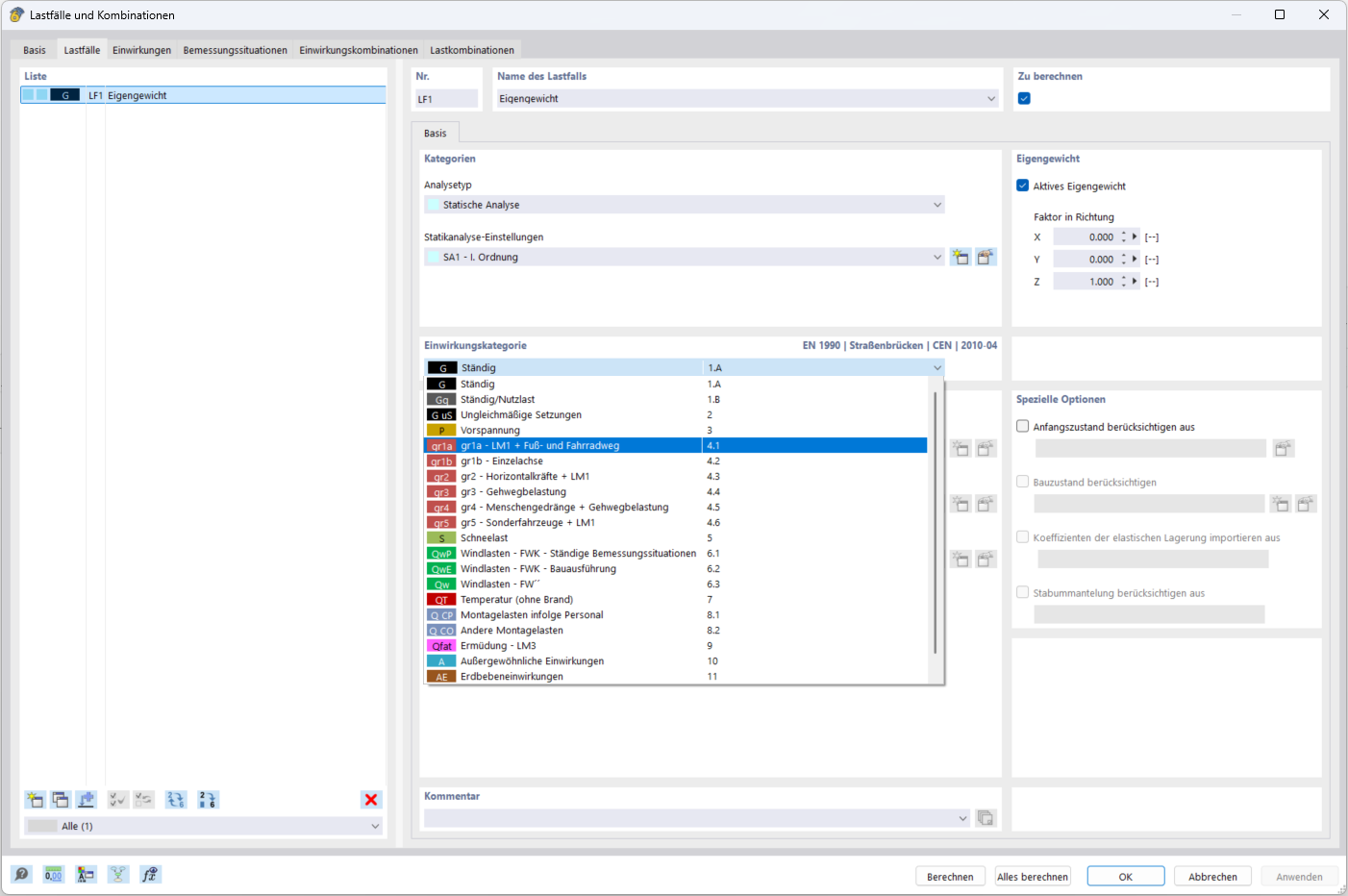
Task: Open the Analysetyp Statische Analyse dropdown
Action: click(x=937, y=205)
